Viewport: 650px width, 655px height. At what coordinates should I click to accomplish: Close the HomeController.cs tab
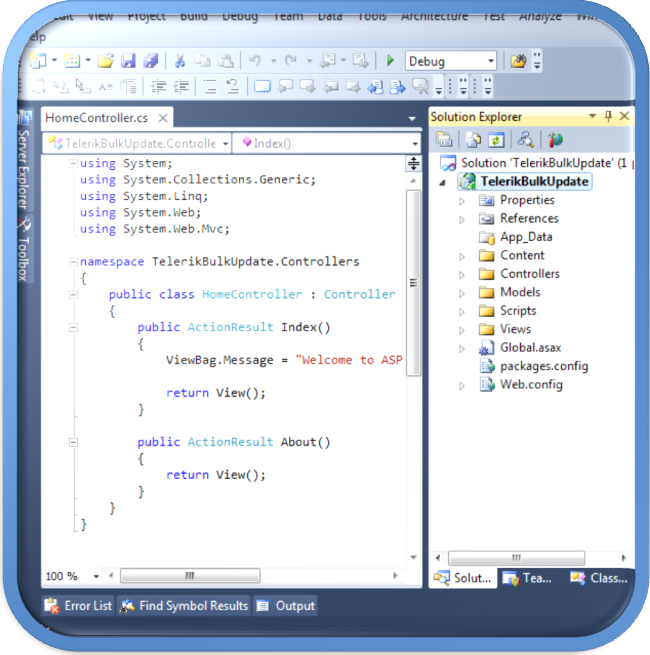click(x=163, y=118)
